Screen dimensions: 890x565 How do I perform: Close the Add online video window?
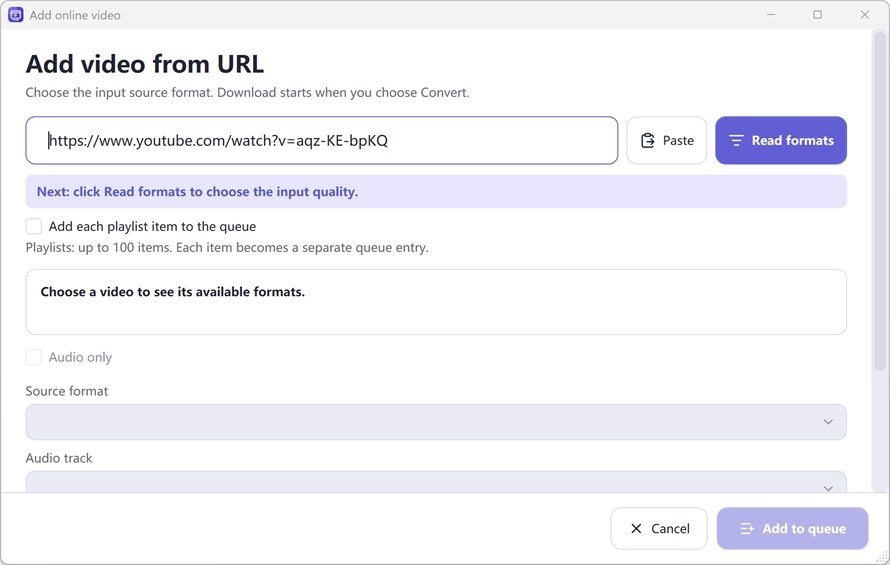tap(864, 15)
